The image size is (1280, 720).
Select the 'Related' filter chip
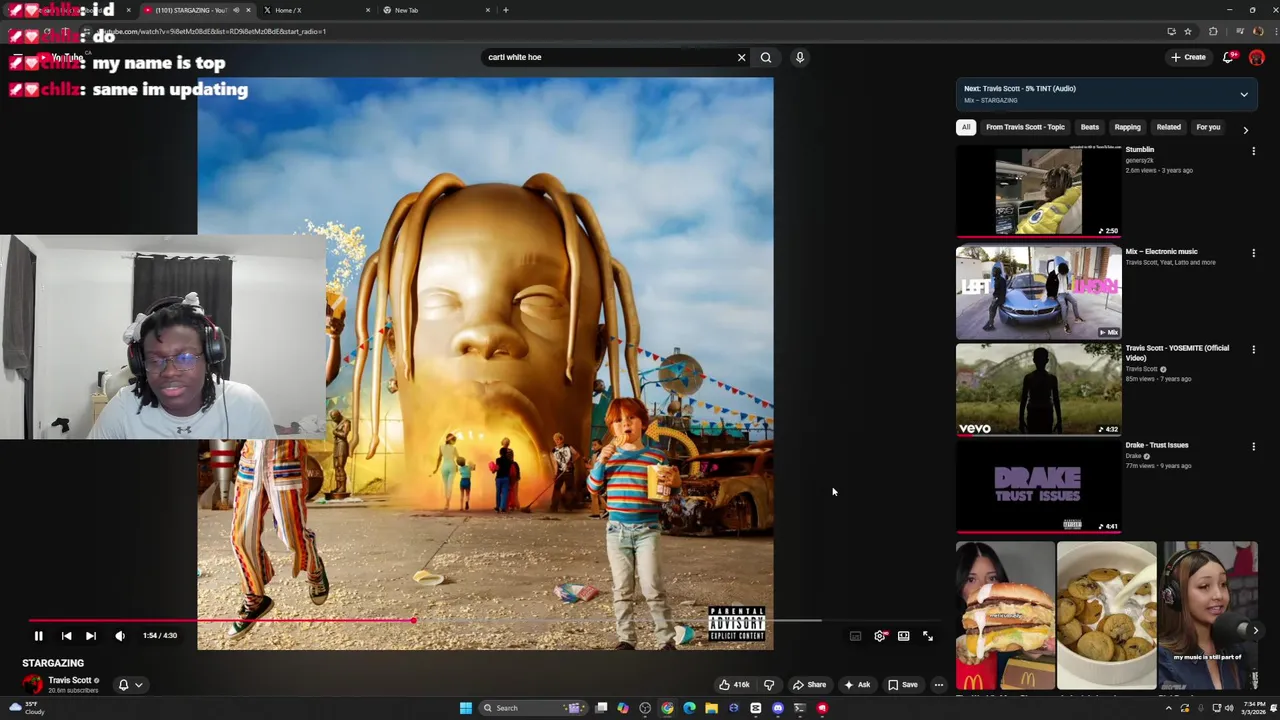point(1168,127)
